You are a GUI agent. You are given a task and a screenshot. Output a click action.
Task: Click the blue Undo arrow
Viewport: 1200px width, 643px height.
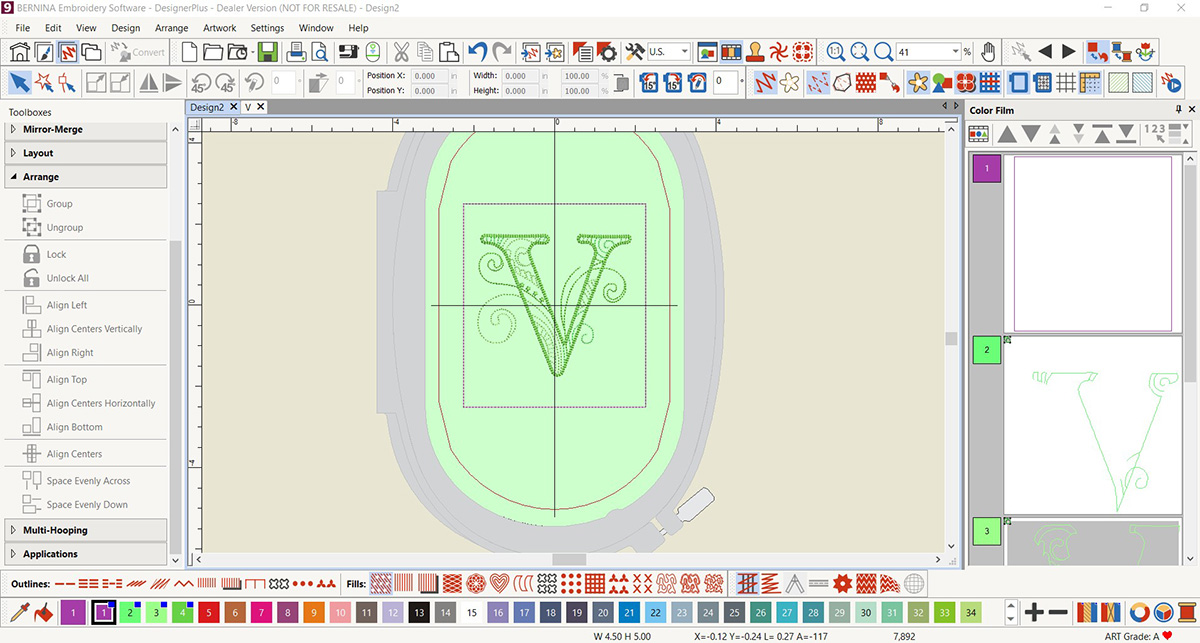click(477, 51)
